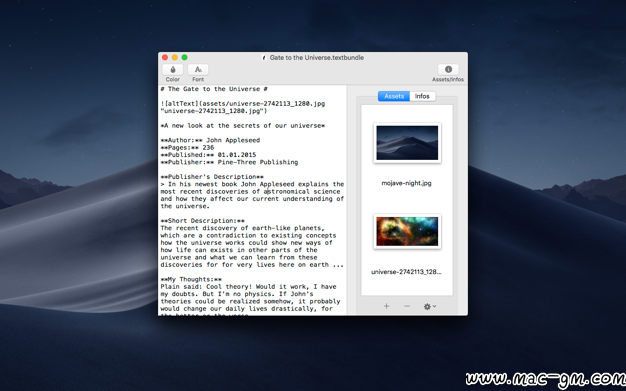
Task: Click the mojave-night.jpg file name
Action: click(406, 183)
